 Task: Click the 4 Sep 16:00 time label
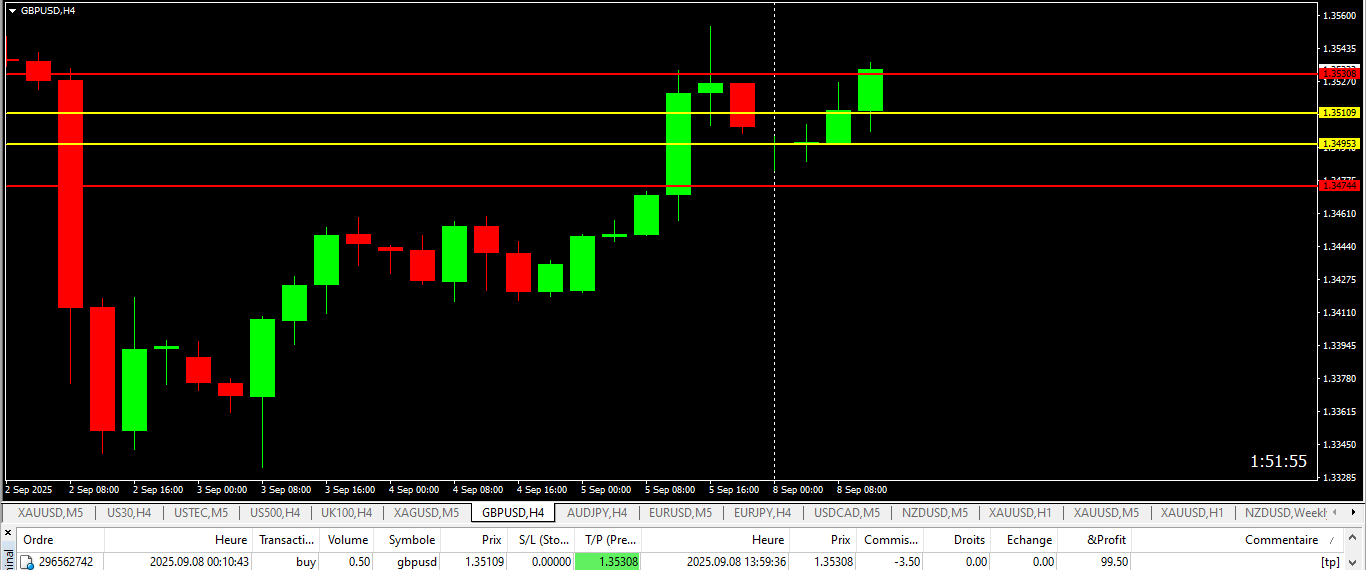(542, 490)
